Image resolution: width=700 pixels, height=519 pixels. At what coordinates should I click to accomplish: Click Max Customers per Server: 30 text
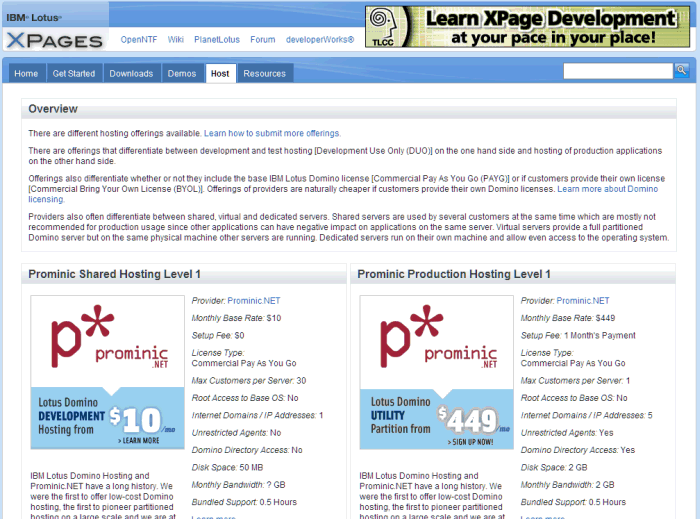coord(249,380)
